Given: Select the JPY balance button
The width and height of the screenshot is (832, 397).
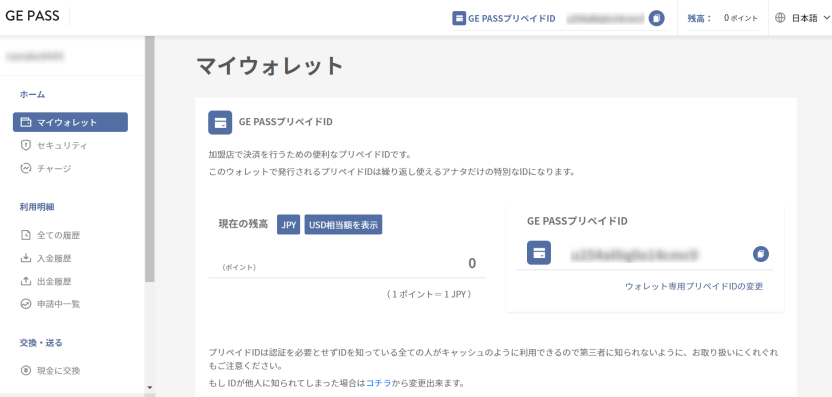Looking at the screenshot, I should click(x=289, y=225).
